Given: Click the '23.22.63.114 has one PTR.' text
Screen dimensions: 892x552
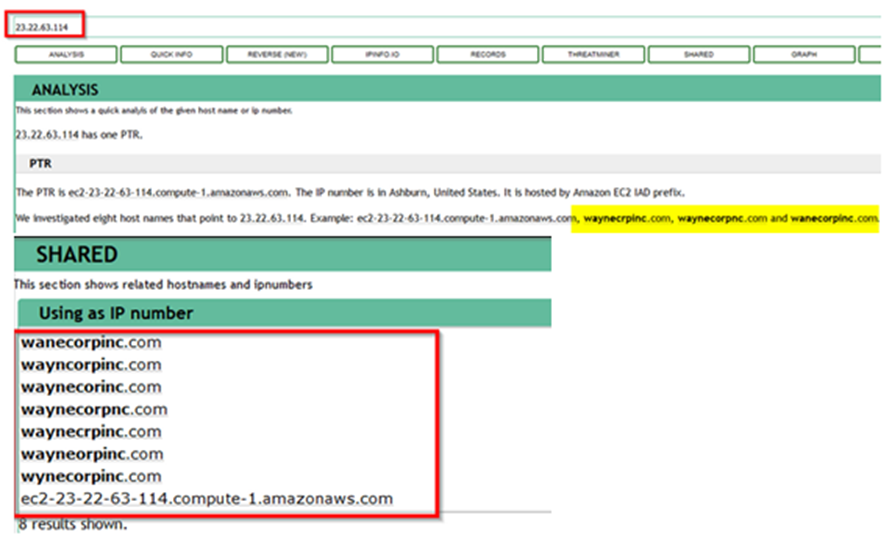Looking at the screenshot, I should [x=79, y=135].
